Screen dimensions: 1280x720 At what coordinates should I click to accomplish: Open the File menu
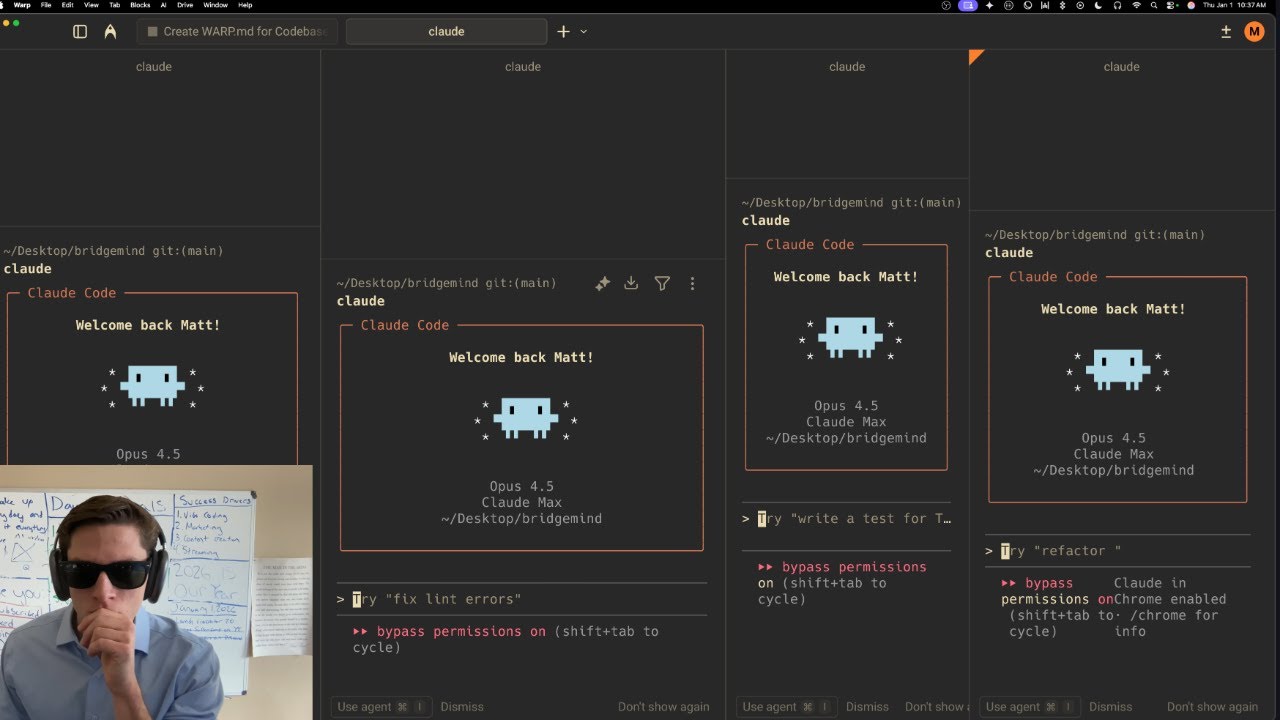(x=46, y=5)
